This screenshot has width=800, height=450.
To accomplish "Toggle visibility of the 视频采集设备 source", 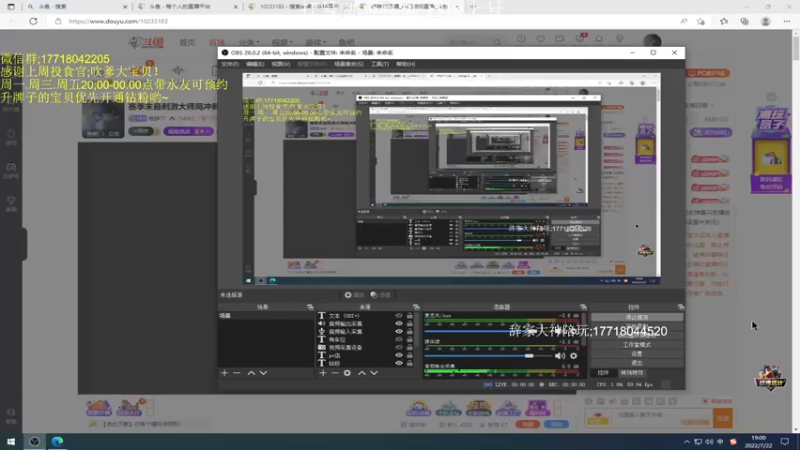I will point(399,347).
